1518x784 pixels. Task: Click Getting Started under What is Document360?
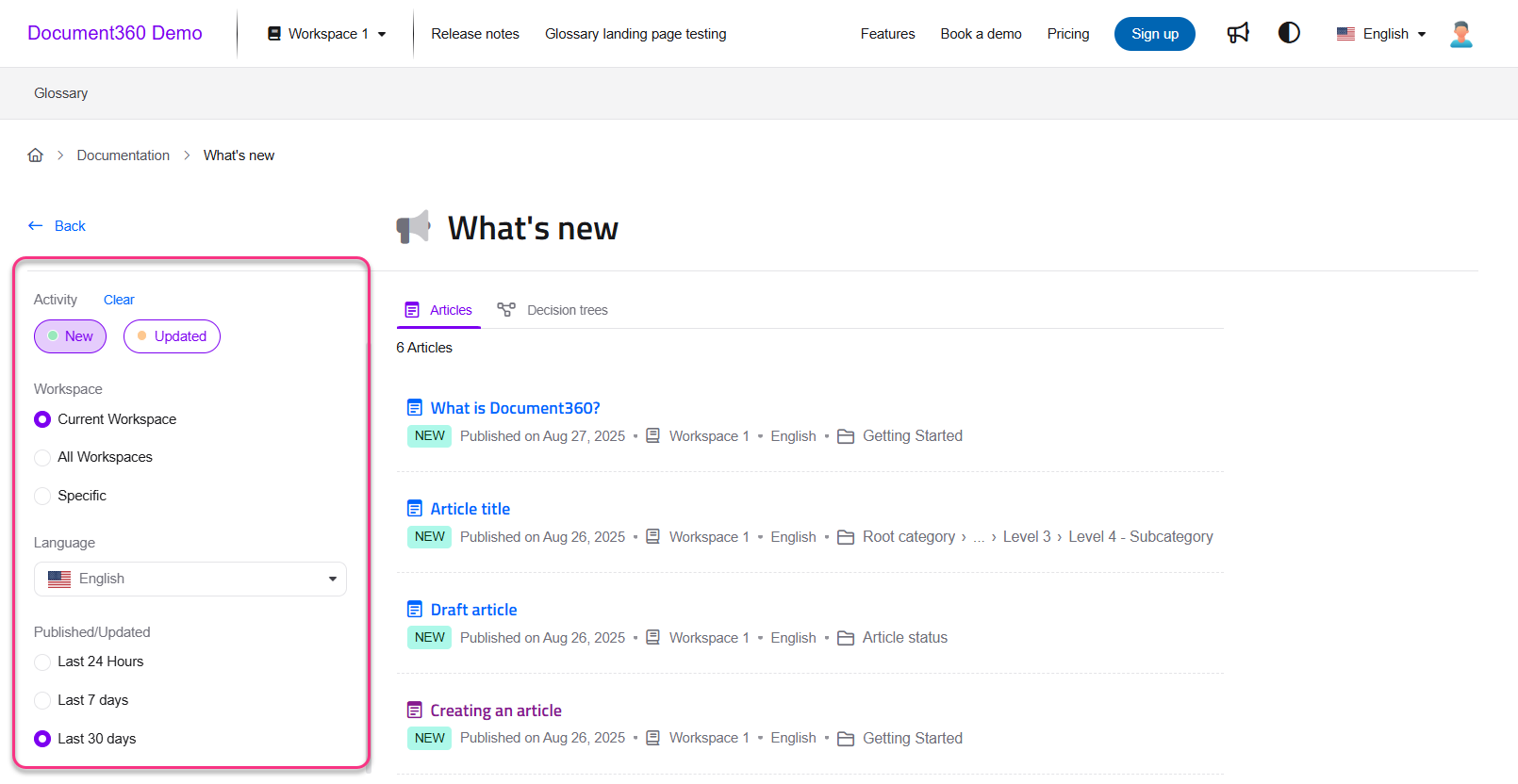click(x=913, y=436)
